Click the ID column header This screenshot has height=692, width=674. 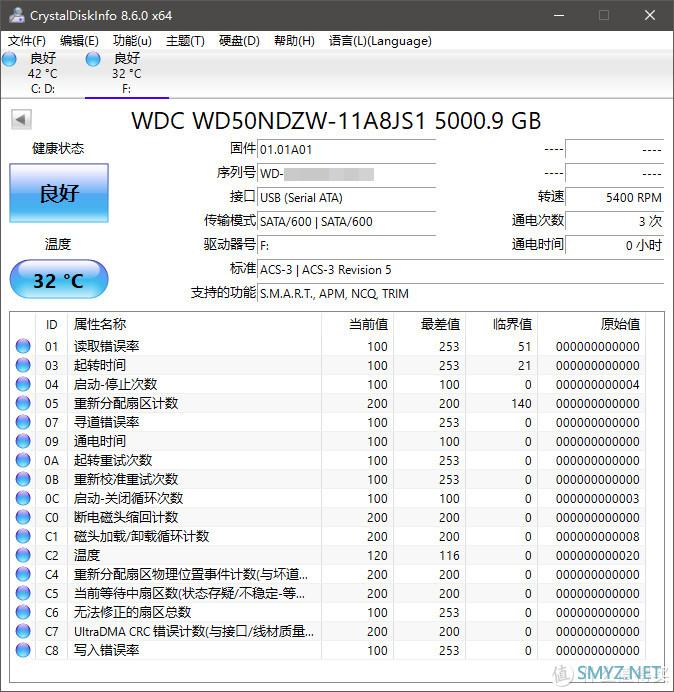coord(52,325)
